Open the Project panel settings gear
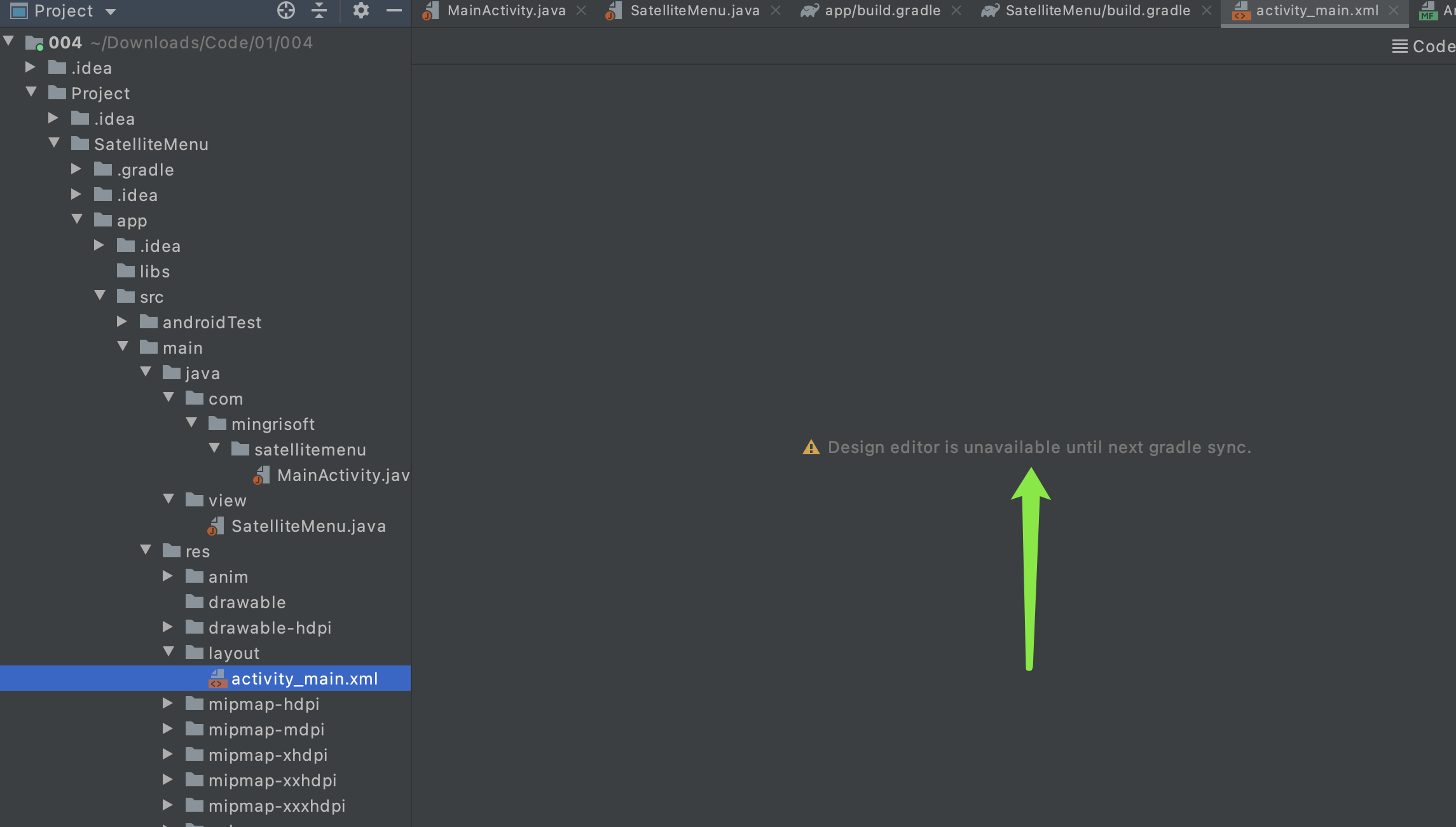Viewport: 1456px width, 827px height. (361, 10)
